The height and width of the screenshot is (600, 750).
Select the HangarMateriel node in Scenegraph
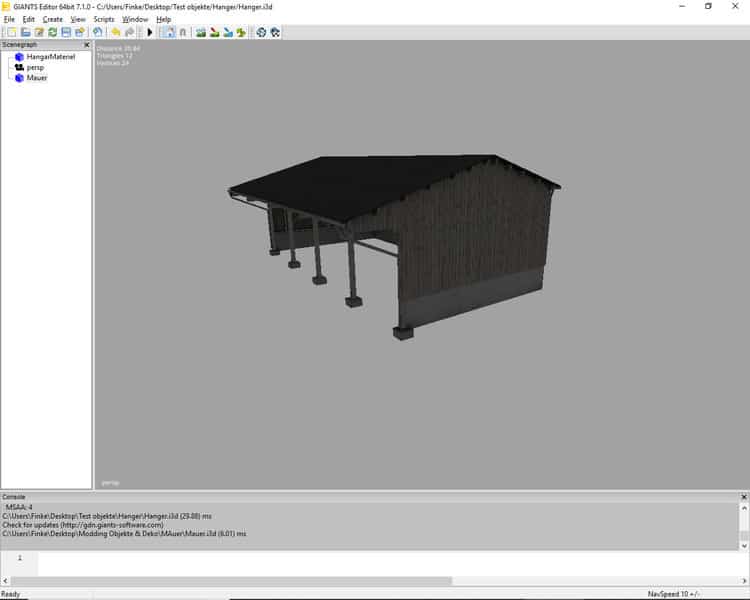[x=50, y=57]
